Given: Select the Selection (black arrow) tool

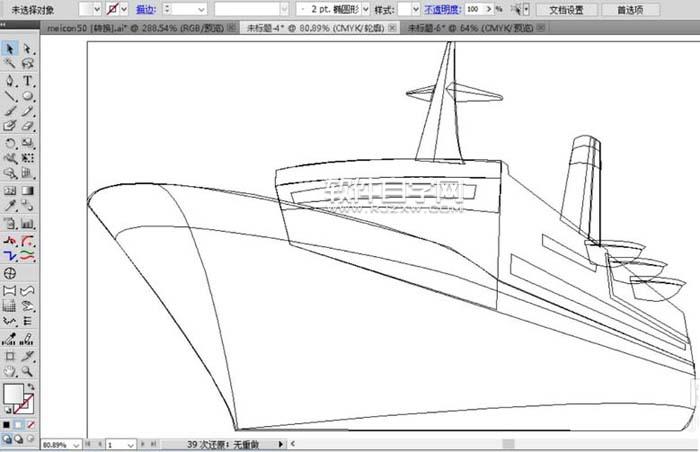Looking at the screenshot, I should coord(10,48).
